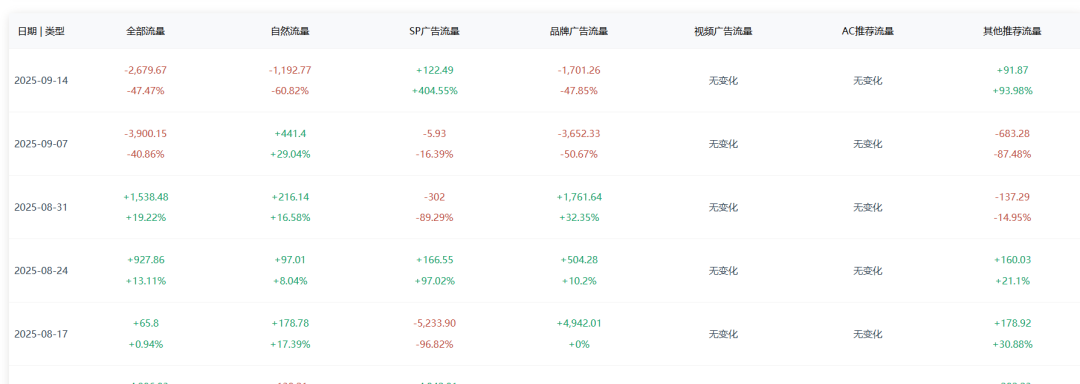Click the +166.55 SP ad value
The height and width of the screenshot is (384, 1080).
point(434,260)
